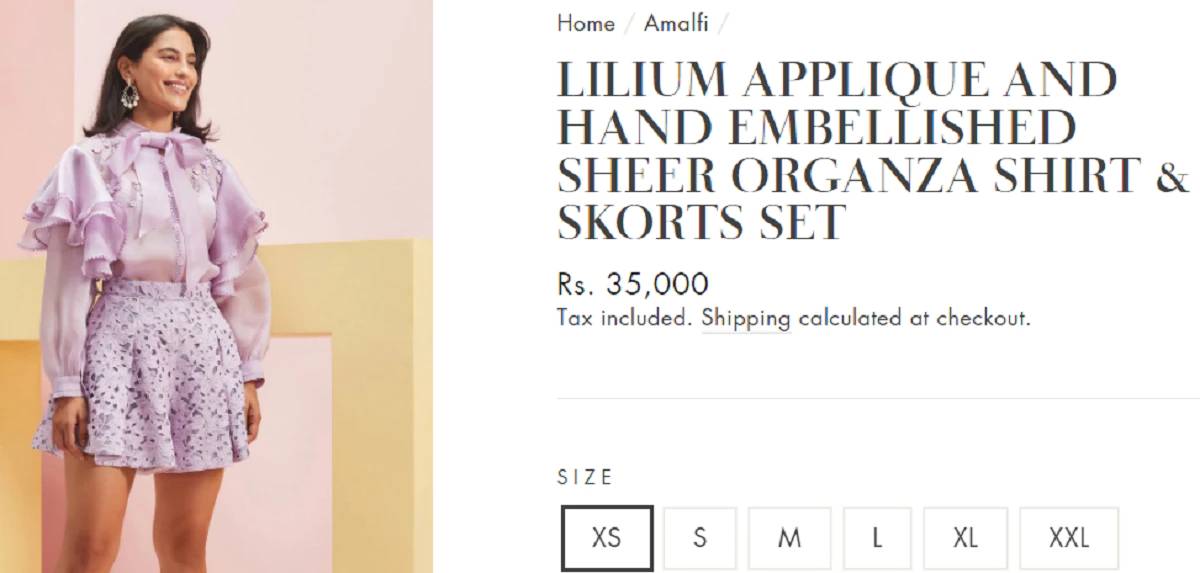
Task: Choose the S size option
Action: (700, 538)
